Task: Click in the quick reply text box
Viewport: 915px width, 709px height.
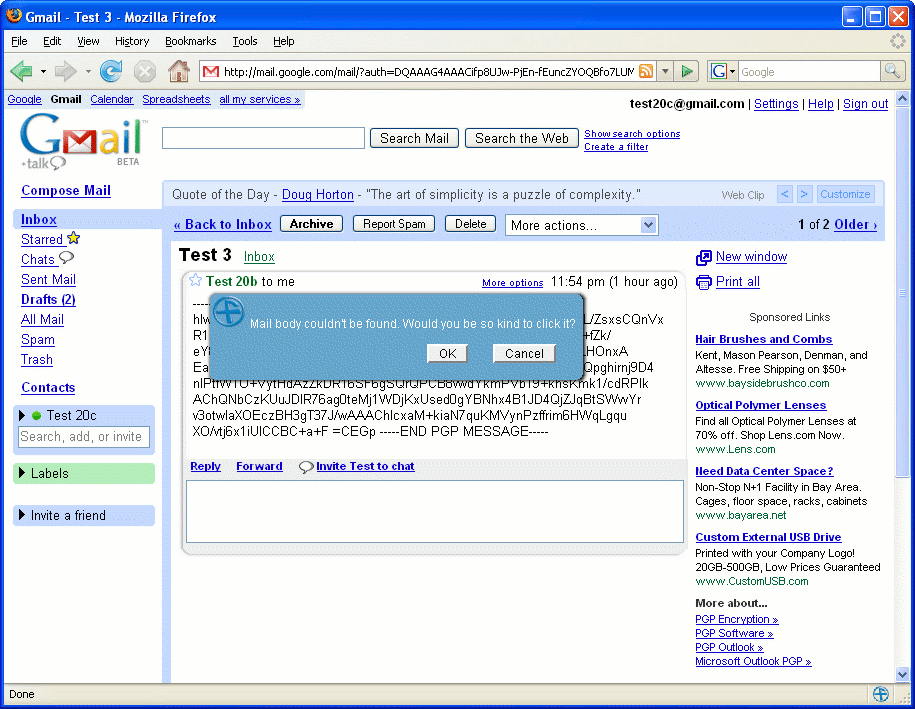Action: click(x=435, y=511)
